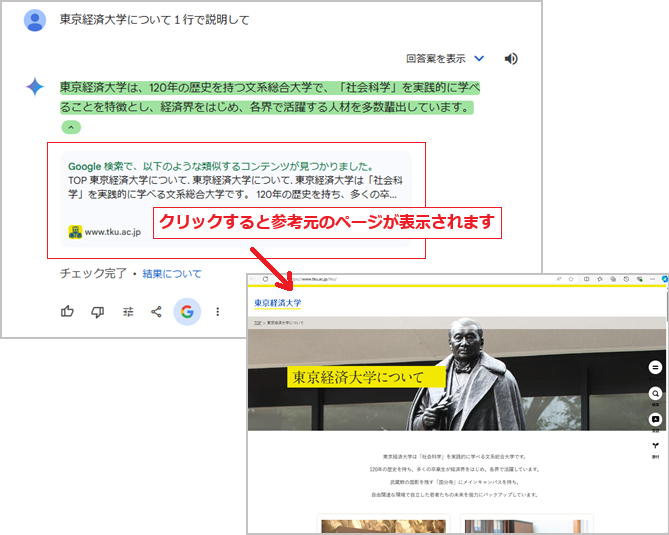Click the Copilot icon in browser corner
Screen dimensions: 669x535
point(665,279)
